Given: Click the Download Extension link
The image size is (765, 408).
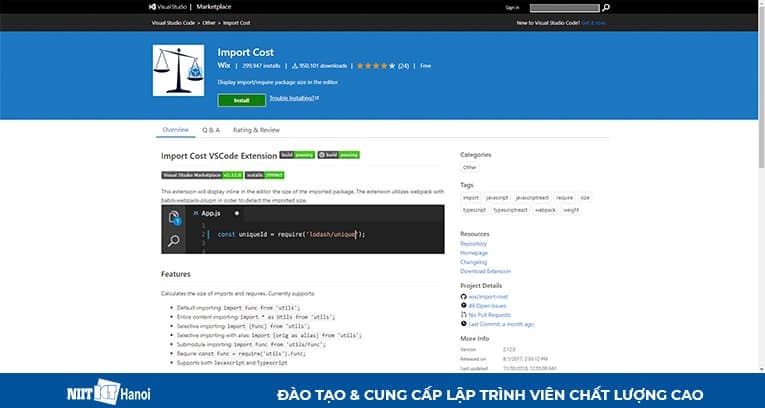Looking at the screenshot, I should click(x=485, y=271).
